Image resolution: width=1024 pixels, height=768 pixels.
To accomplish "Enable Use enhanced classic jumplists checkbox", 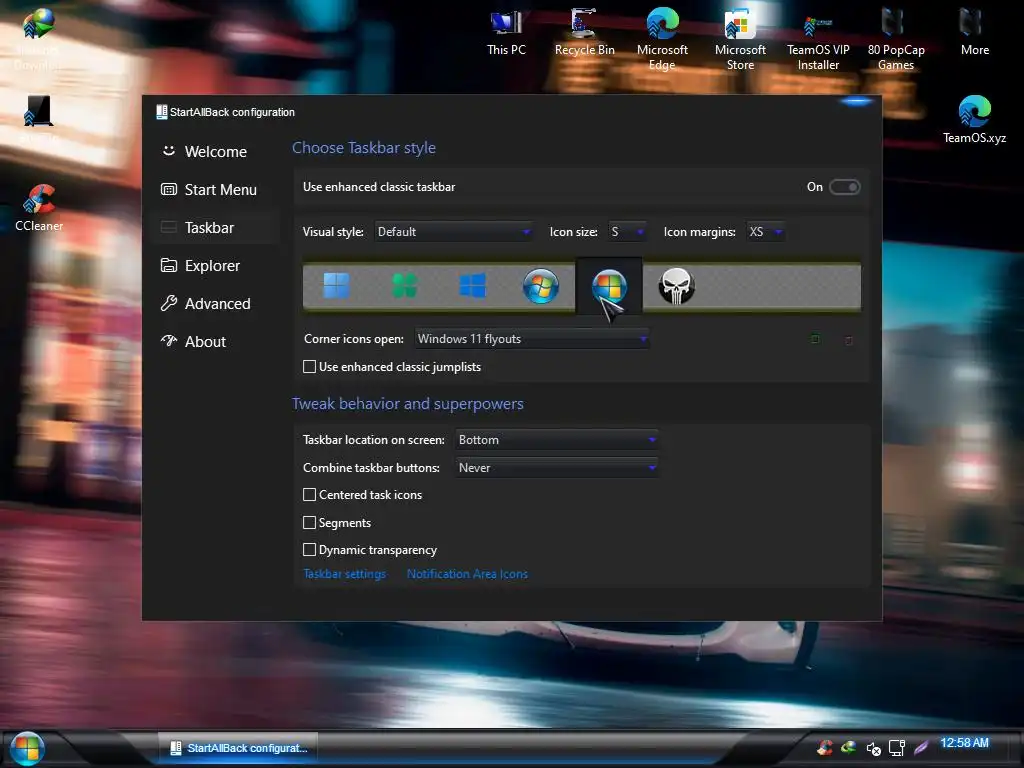I will pos(310,366).
